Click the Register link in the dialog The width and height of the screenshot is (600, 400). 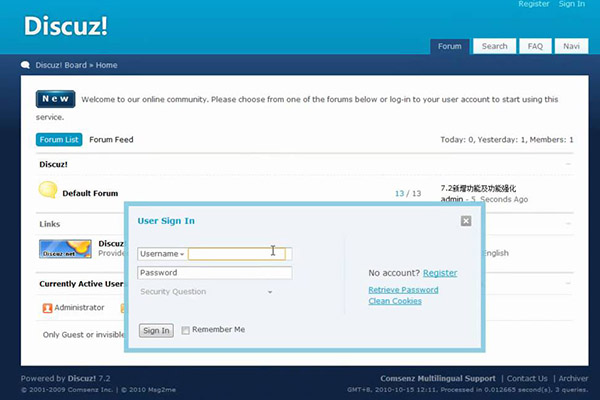(440, 273)
